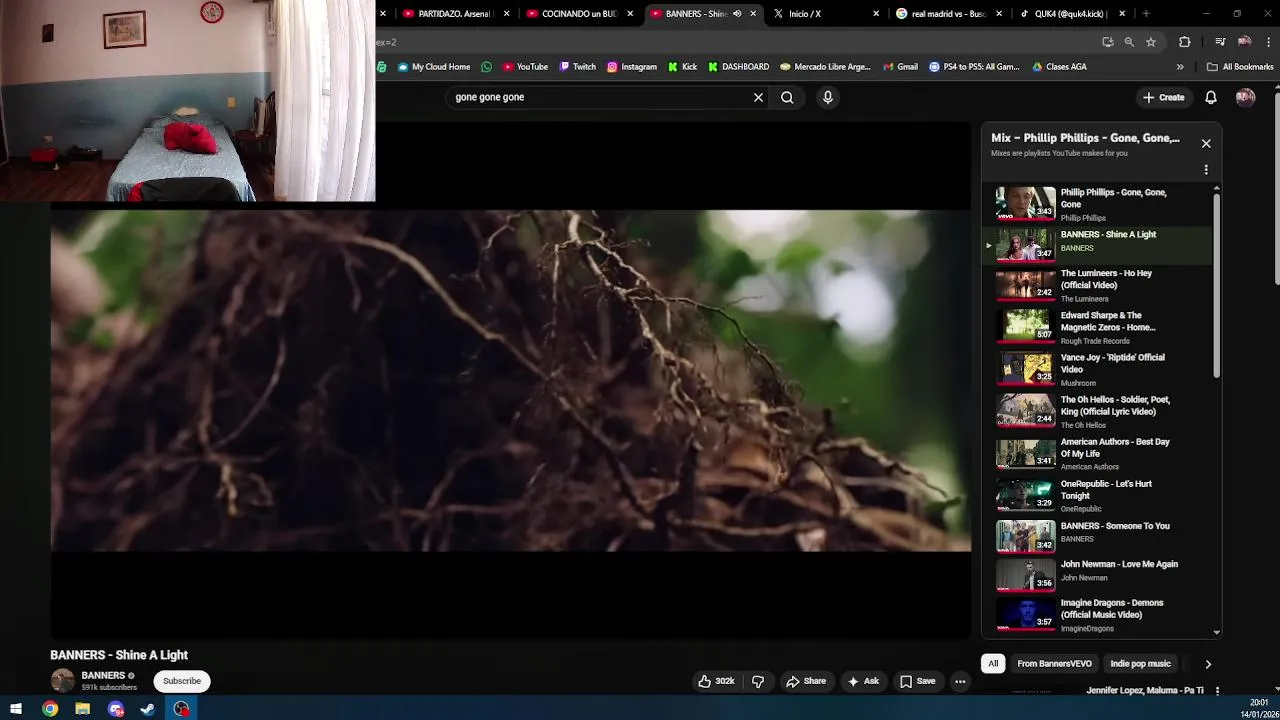Mute the BANNERS tab audio icon
The image size is (1280, 720).
point(737,14)
